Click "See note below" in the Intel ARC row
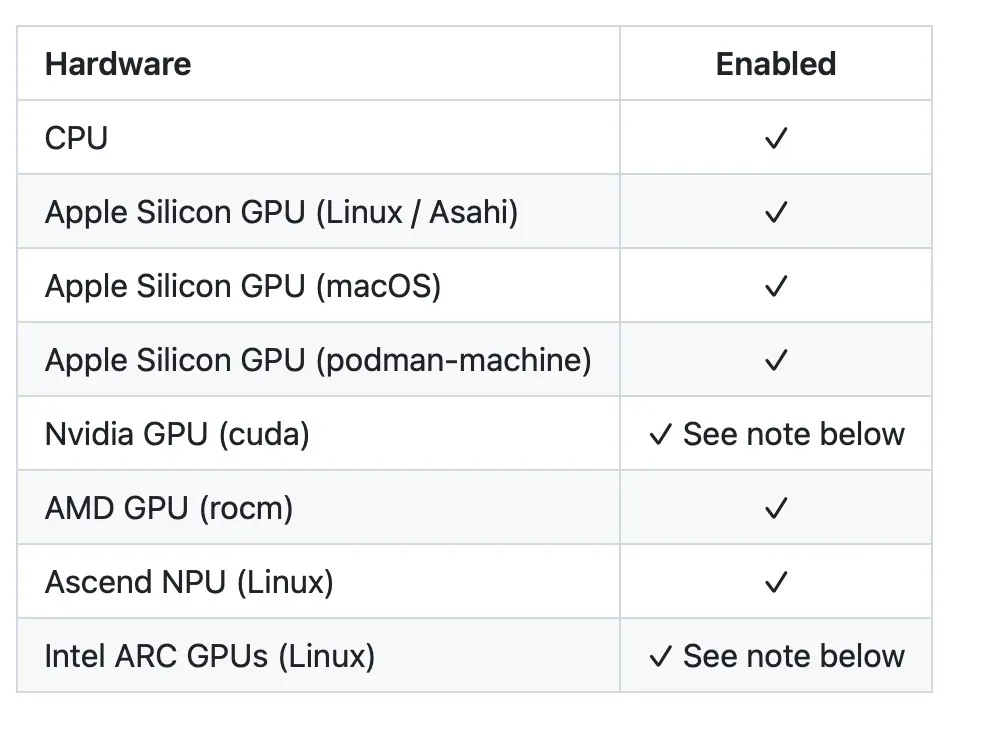Image resolution: width=998 pixels, height=736 pixels. pyautogui.click(x=794, y=656)
